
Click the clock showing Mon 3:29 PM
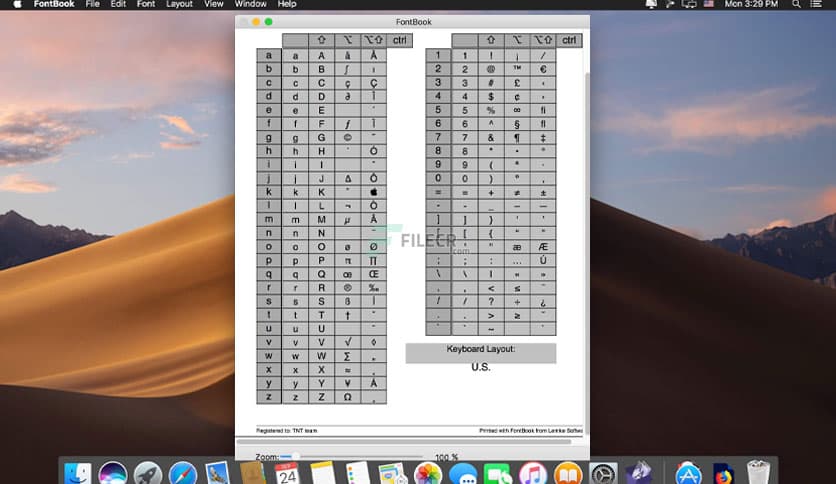click(x=751, y=4)
